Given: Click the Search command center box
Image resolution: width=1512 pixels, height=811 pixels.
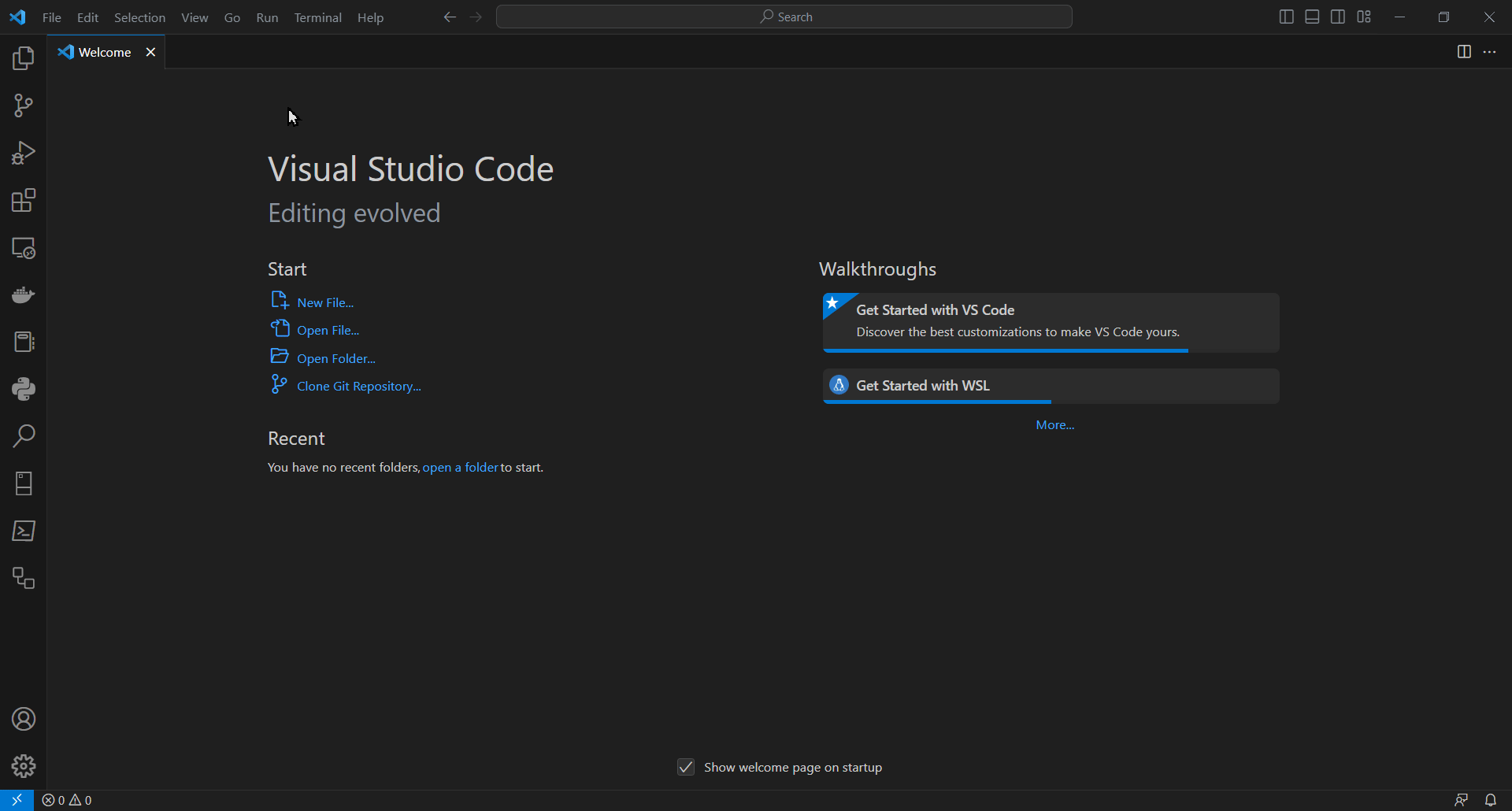Looking at the screenshot, I should (x=784, y=17).
